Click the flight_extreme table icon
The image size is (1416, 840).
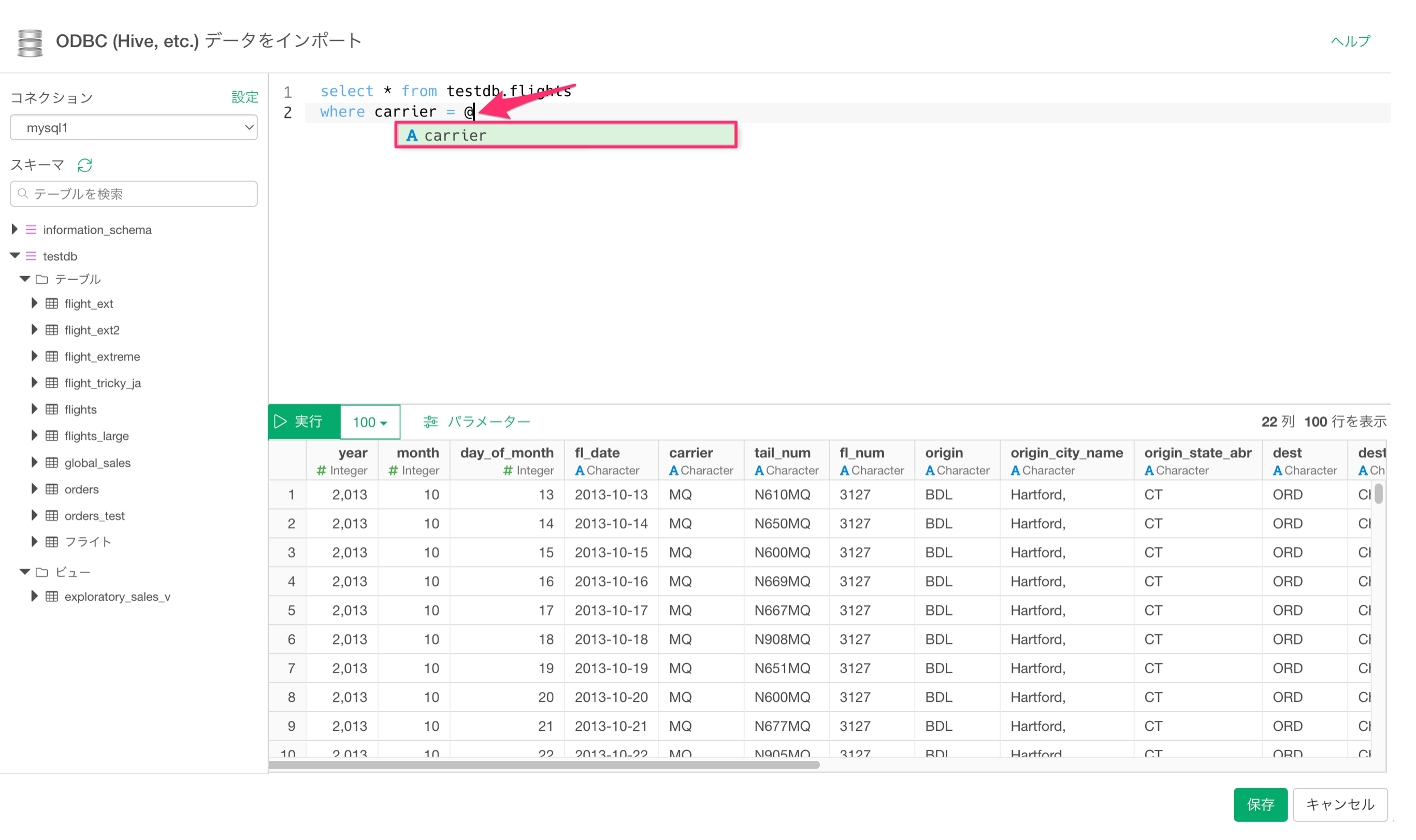point(51,357)
